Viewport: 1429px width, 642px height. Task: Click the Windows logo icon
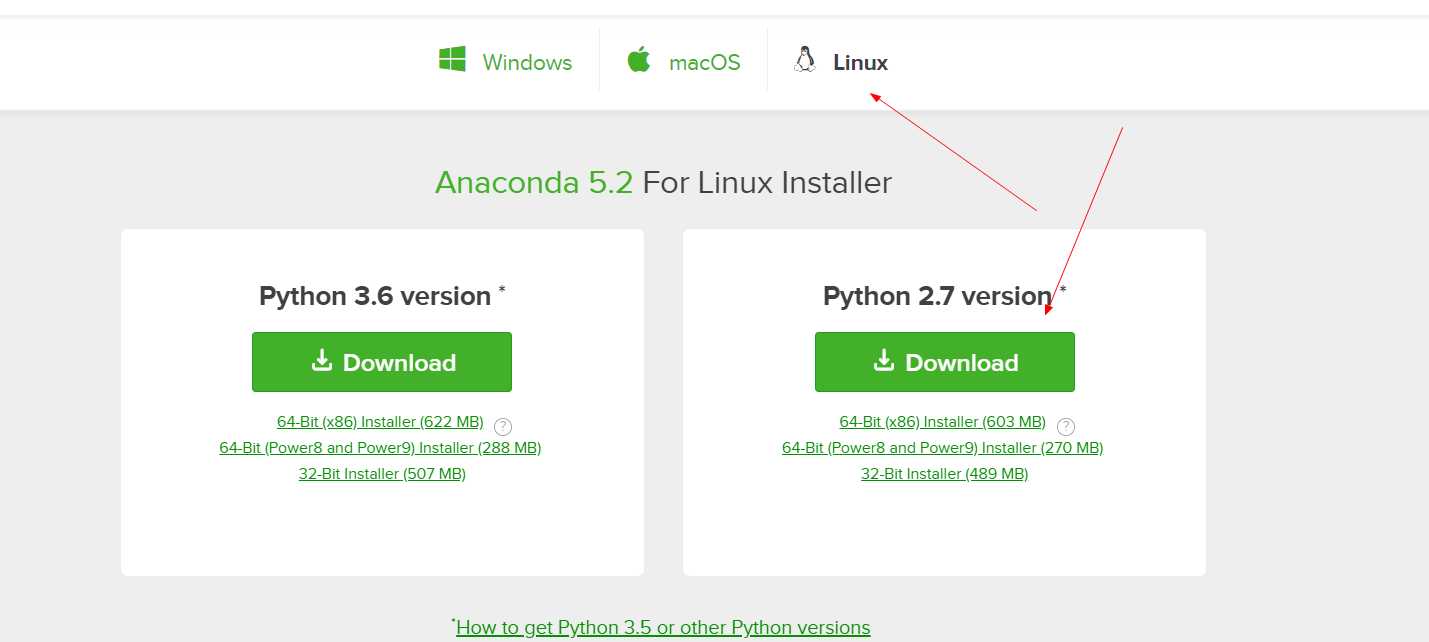point(452,59)
